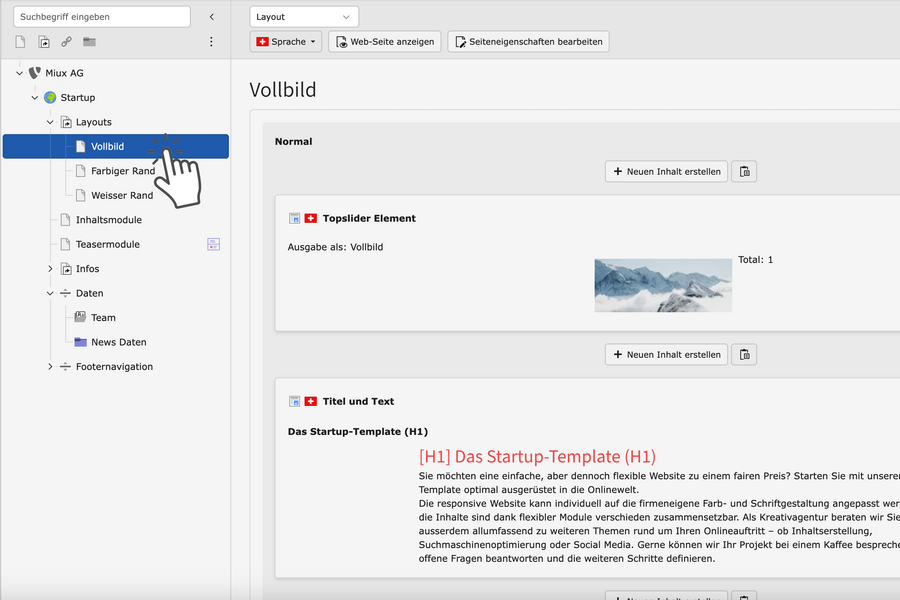Screen dimensions: 900x600
Task: Expand the Infos tree node
Action: point(50,268)
